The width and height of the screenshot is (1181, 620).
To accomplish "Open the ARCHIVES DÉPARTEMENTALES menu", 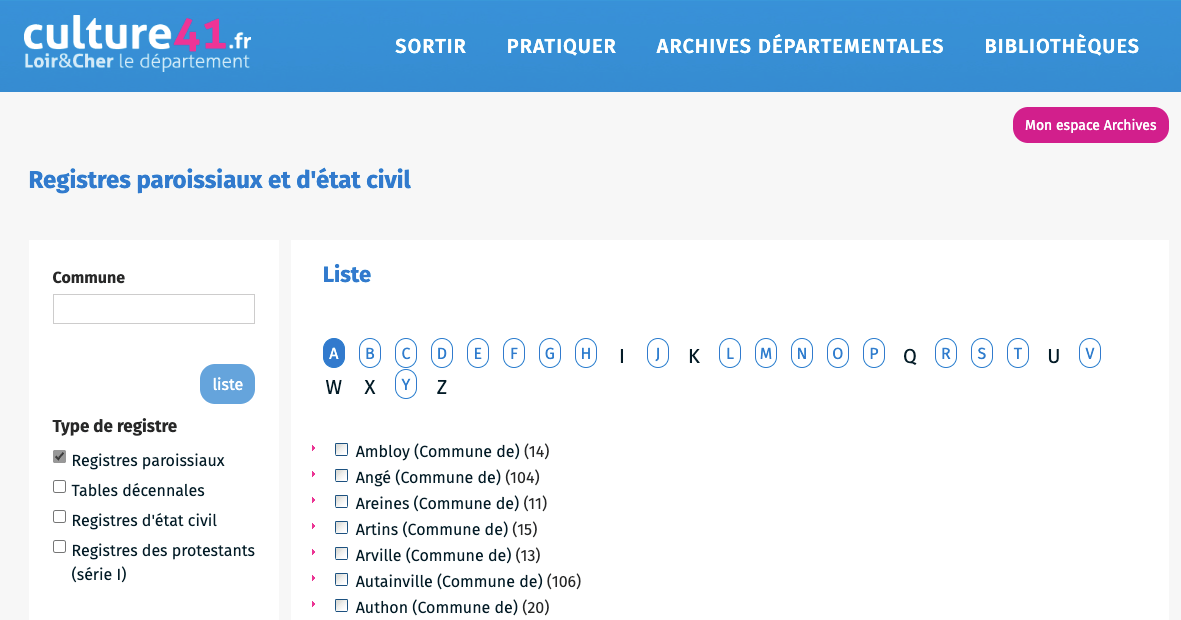I will [799, 46].
